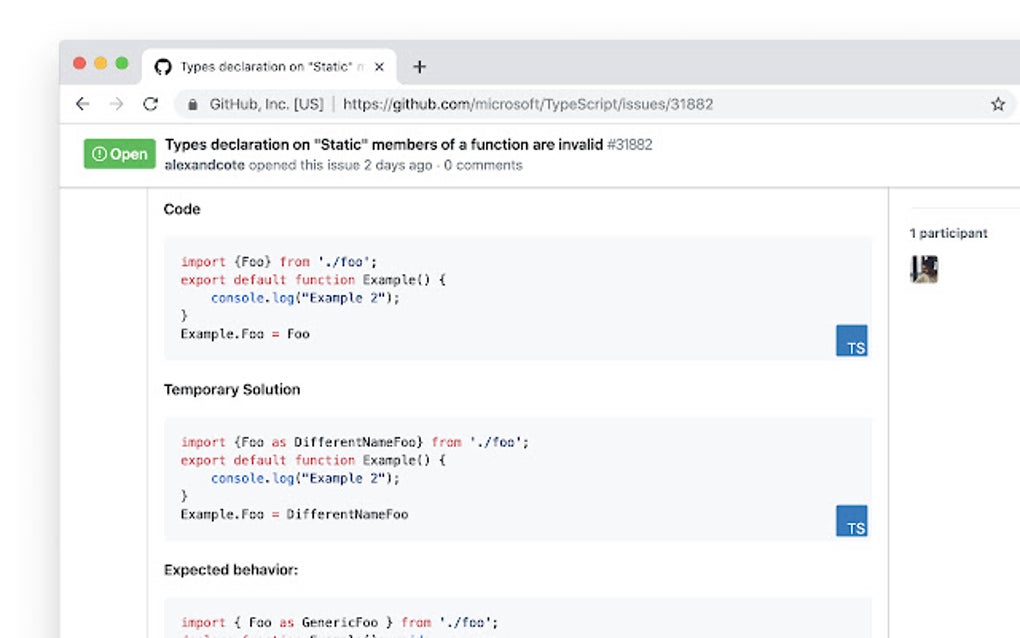
Task: Click the 1 participant heading
Action: point(948,233)
